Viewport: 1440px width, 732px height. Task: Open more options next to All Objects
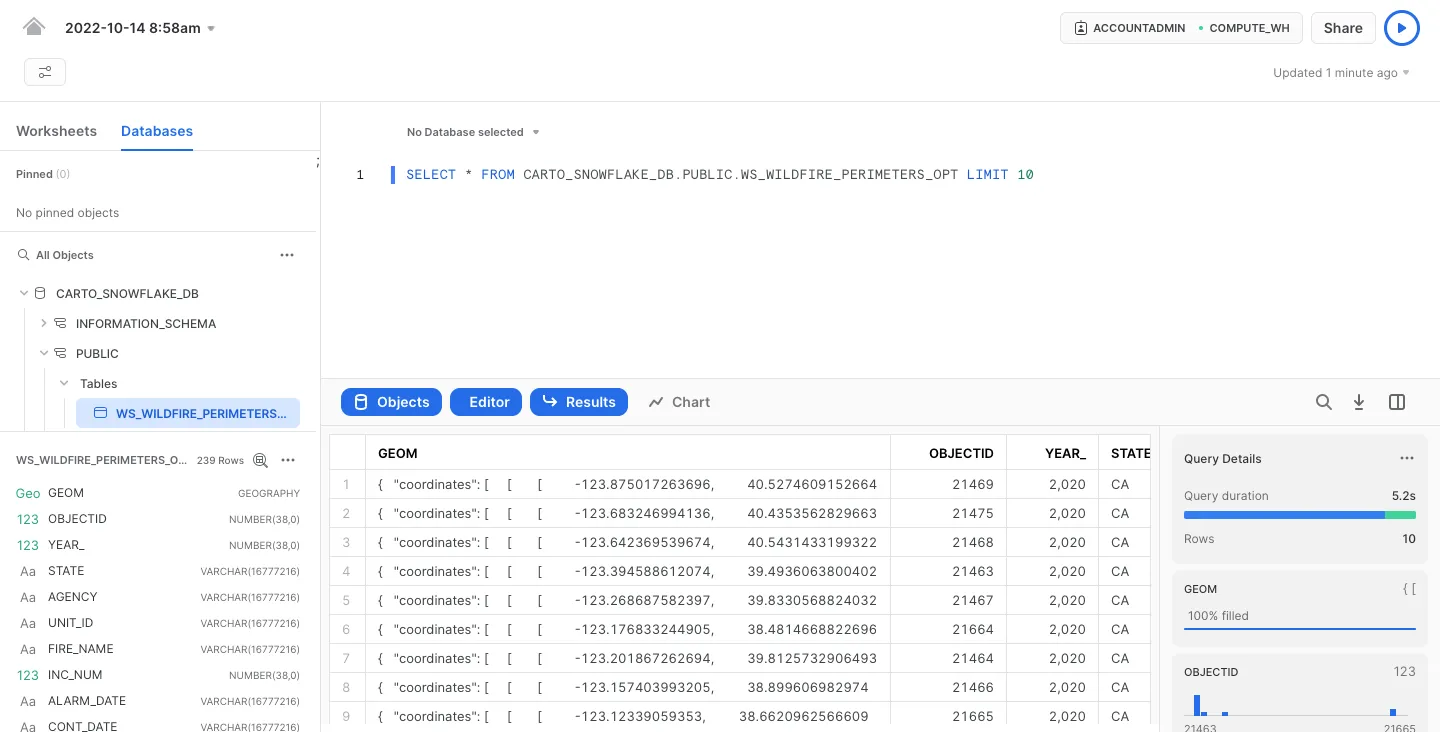[x=287, y=255]
